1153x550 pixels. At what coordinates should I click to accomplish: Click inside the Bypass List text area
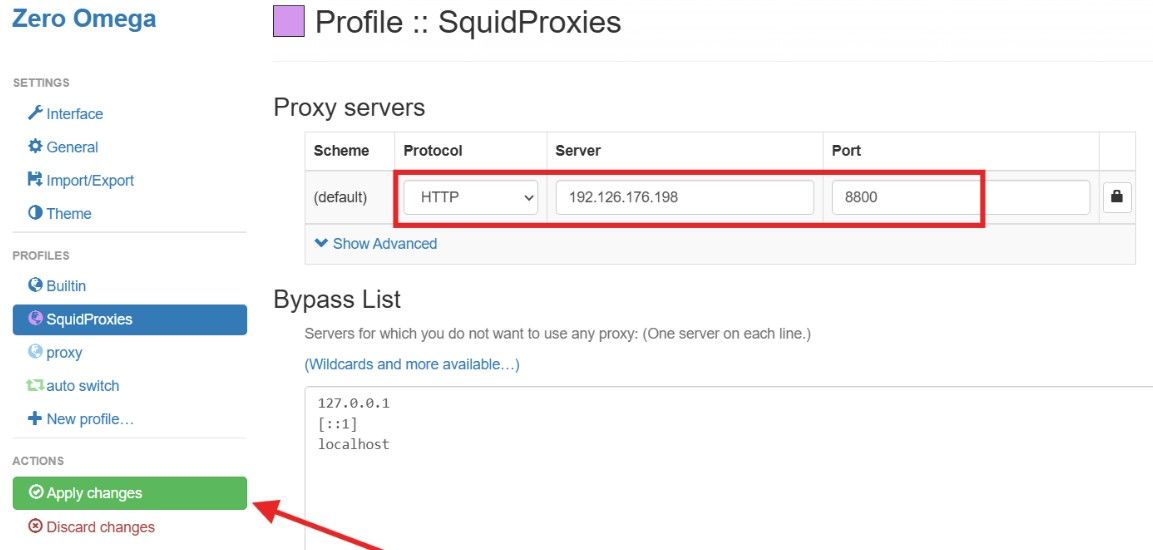pyautogui.click(x=728, y=468)
